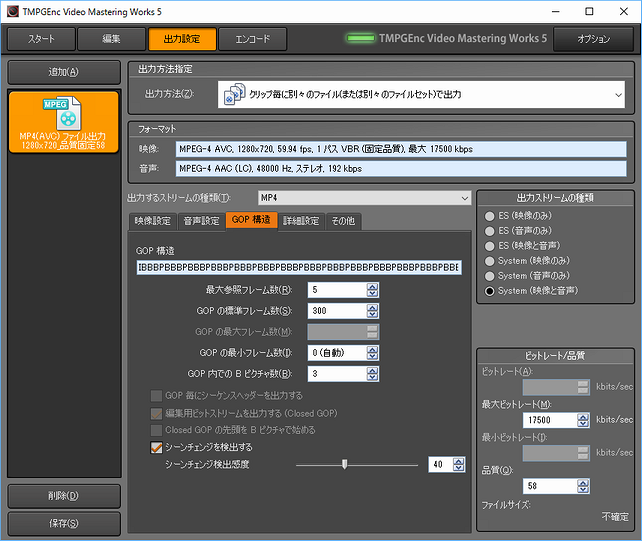This screenshot has width=642, height=541.
Task: Switch to 音声設定 tab
Action: pyautogui.click(x=201, y=221)
